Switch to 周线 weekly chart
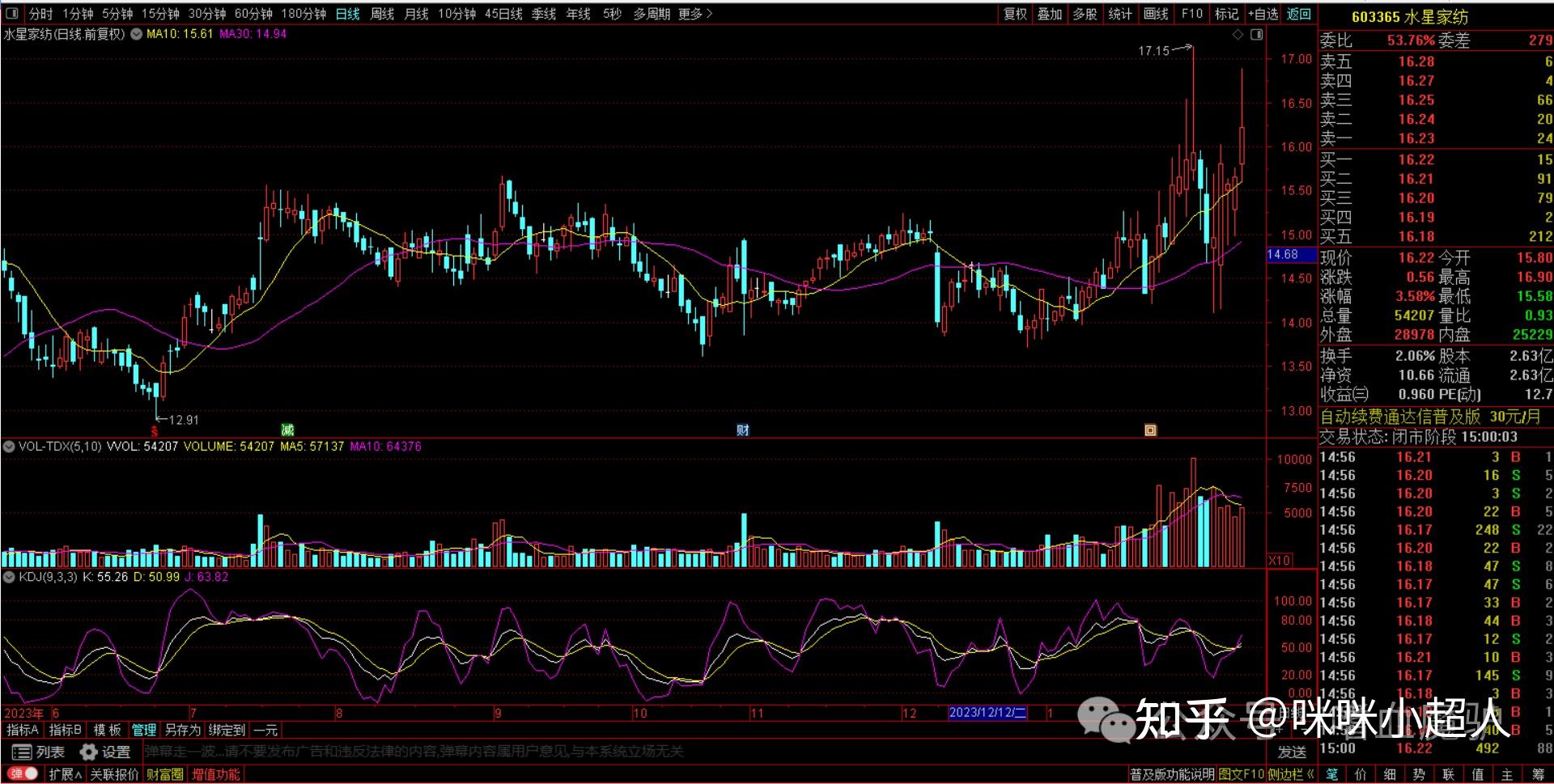 pos(382,14)
